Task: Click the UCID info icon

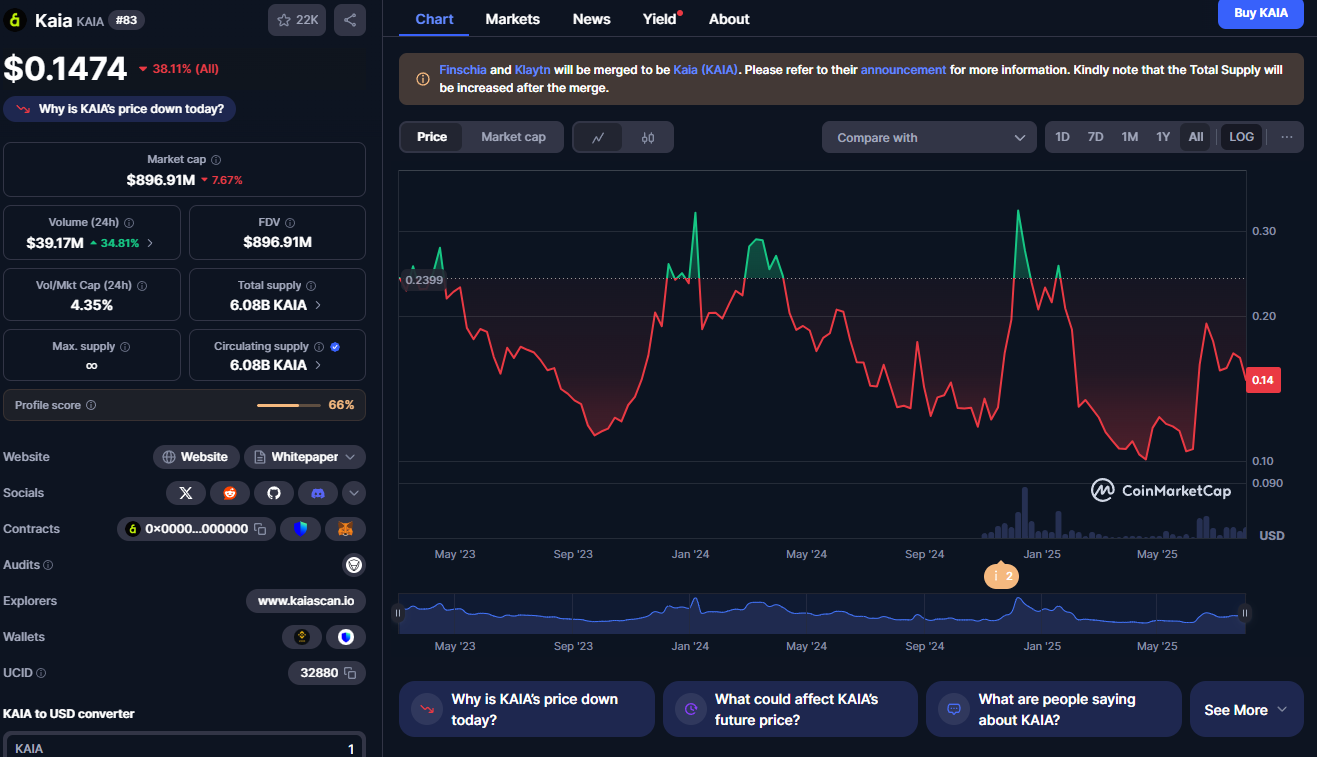Action: [x=41, y=673]
